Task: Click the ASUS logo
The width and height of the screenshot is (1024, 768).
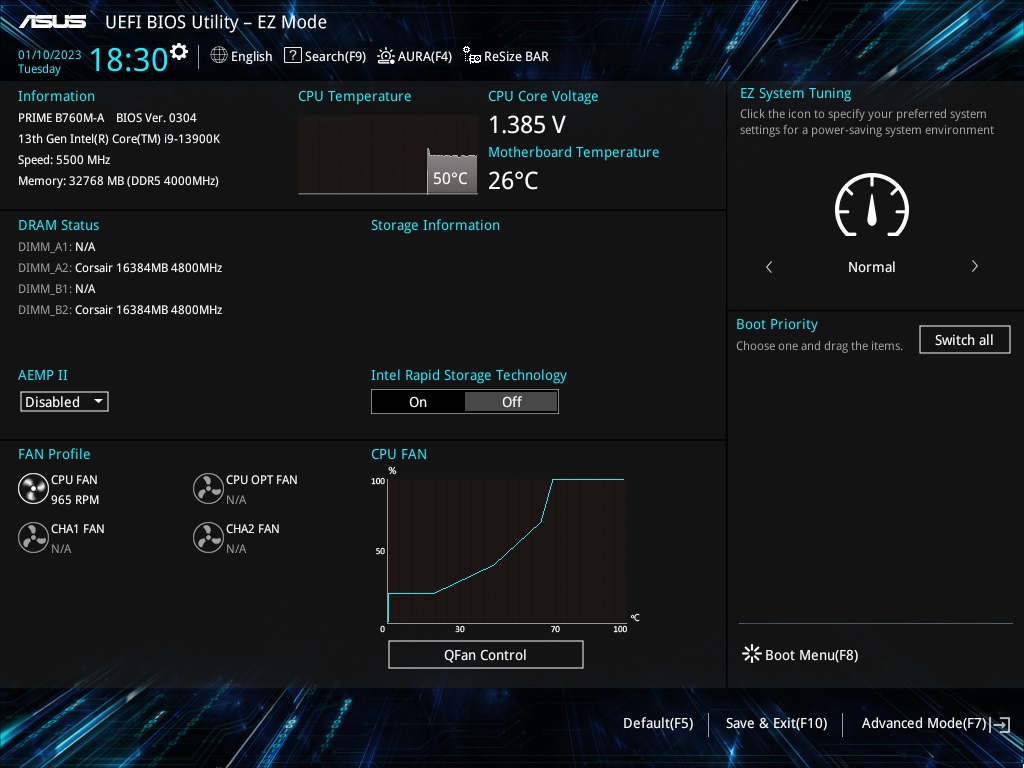Action: click(52, 22)
